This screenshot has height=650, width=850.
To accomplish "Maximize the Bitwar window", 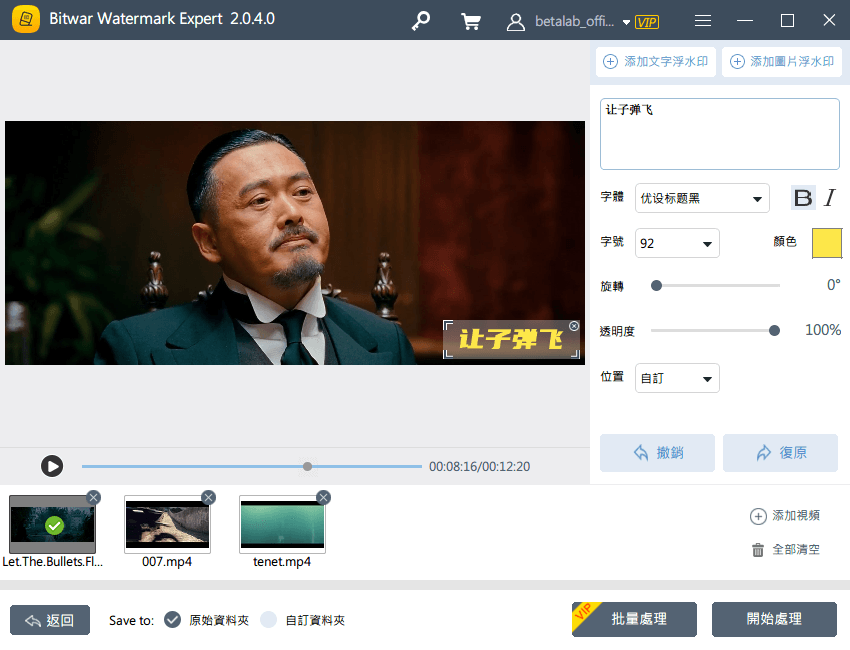I will coord(787,21).
